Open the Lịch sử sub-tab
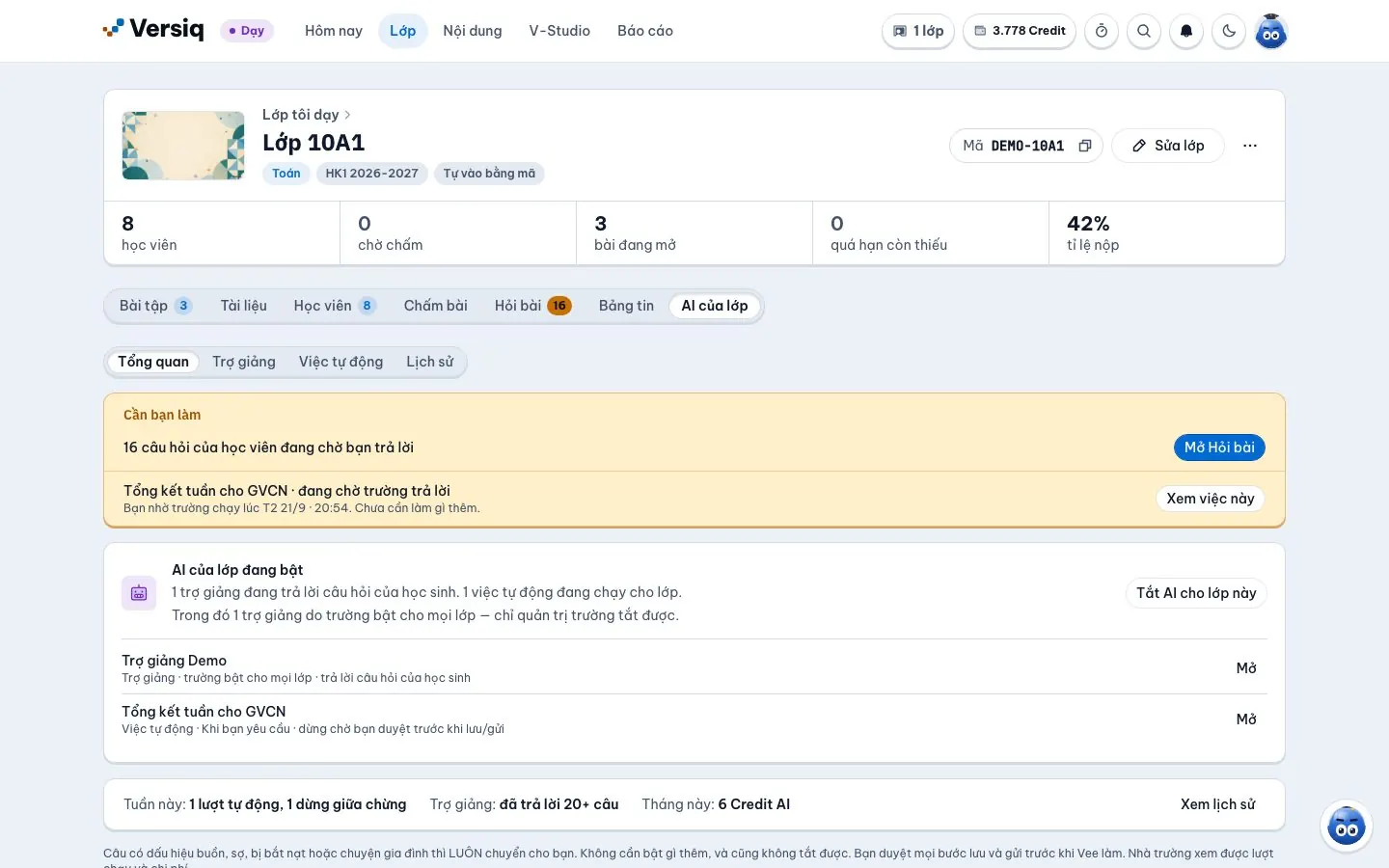This screenshot has width=1389, height=868. [429, 362]
